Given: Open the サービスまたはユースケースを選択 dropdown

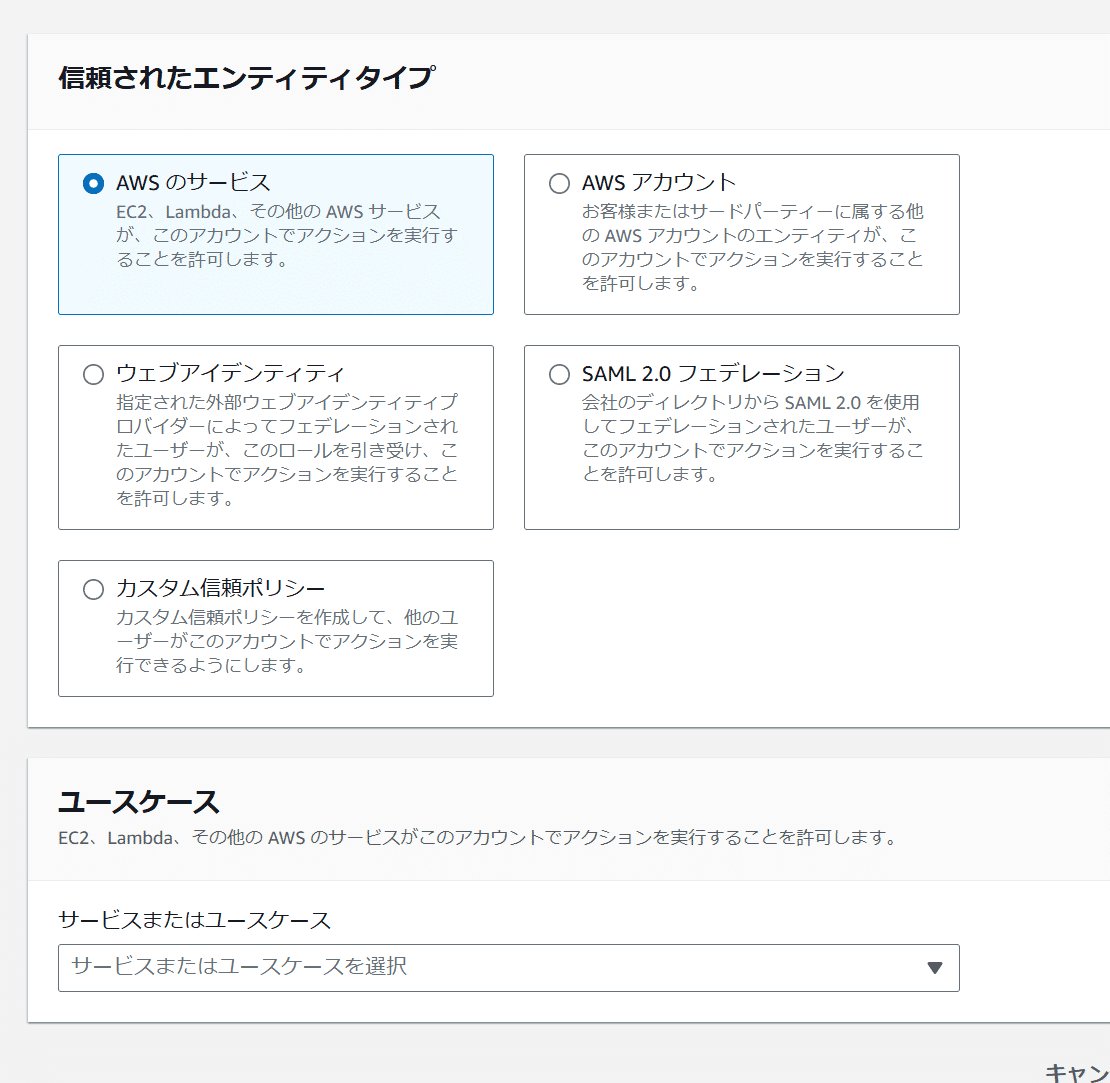Looking at the screenshot, I should [508, 968].
